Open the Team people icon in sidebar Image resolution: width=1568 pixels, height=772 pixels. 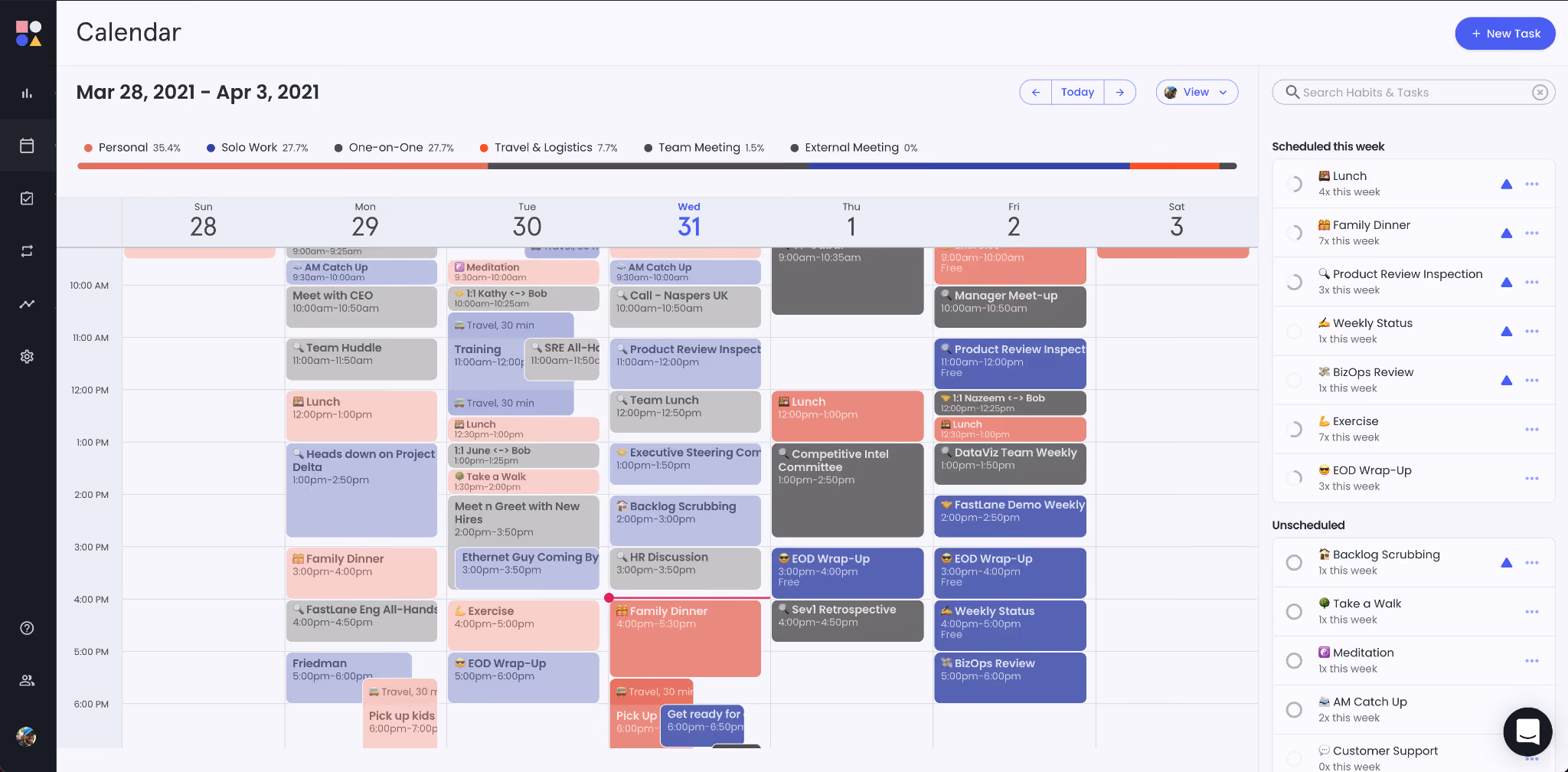pyautogui.click(x=27, y=680)
